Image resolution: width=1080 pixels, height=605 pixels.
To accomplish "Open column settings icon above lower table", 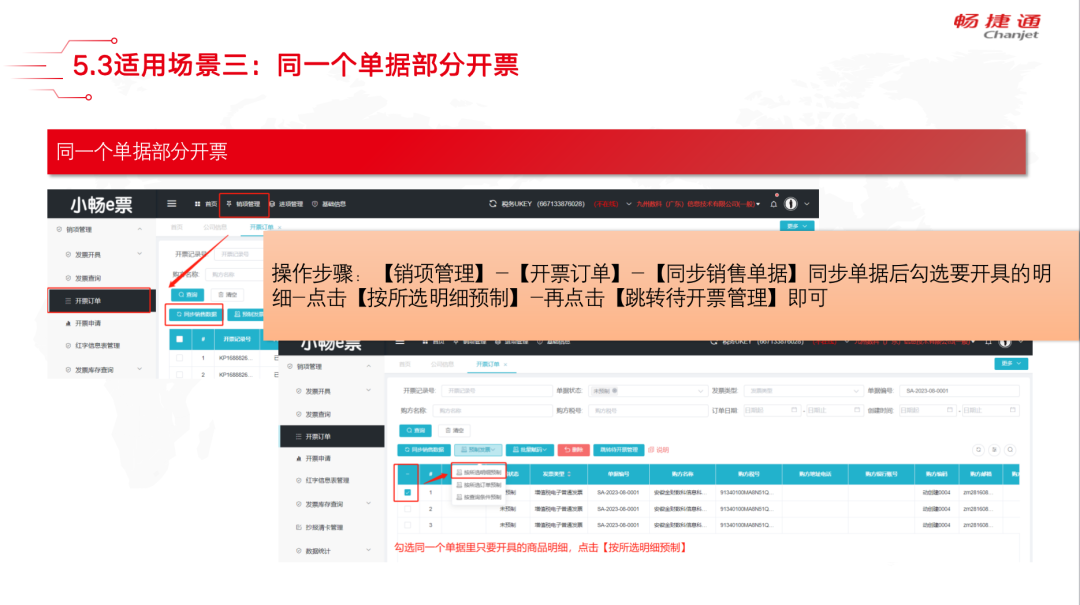I will click(x=994, y=450).
